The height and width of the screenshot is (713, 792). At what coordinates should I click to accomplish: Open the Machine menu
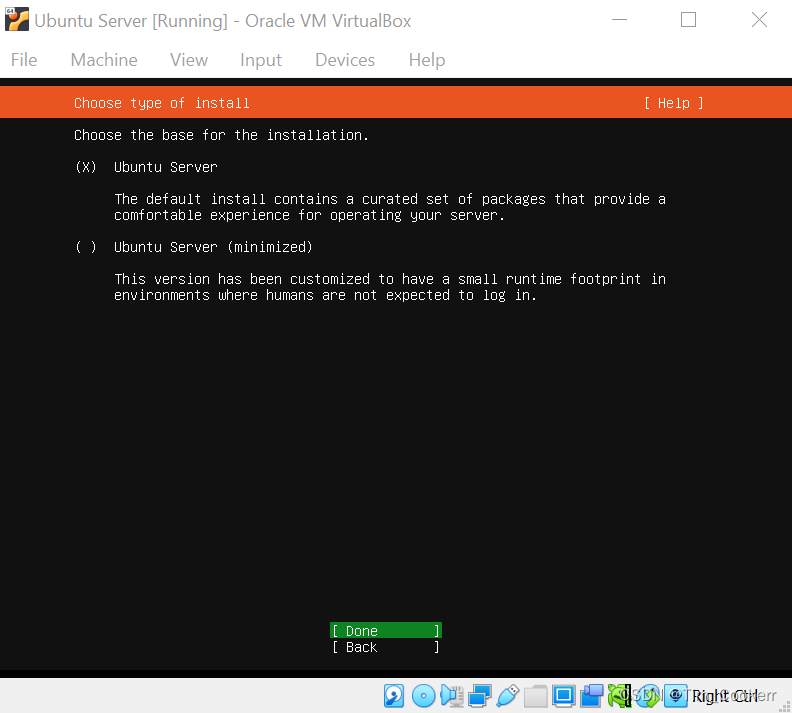104,60
